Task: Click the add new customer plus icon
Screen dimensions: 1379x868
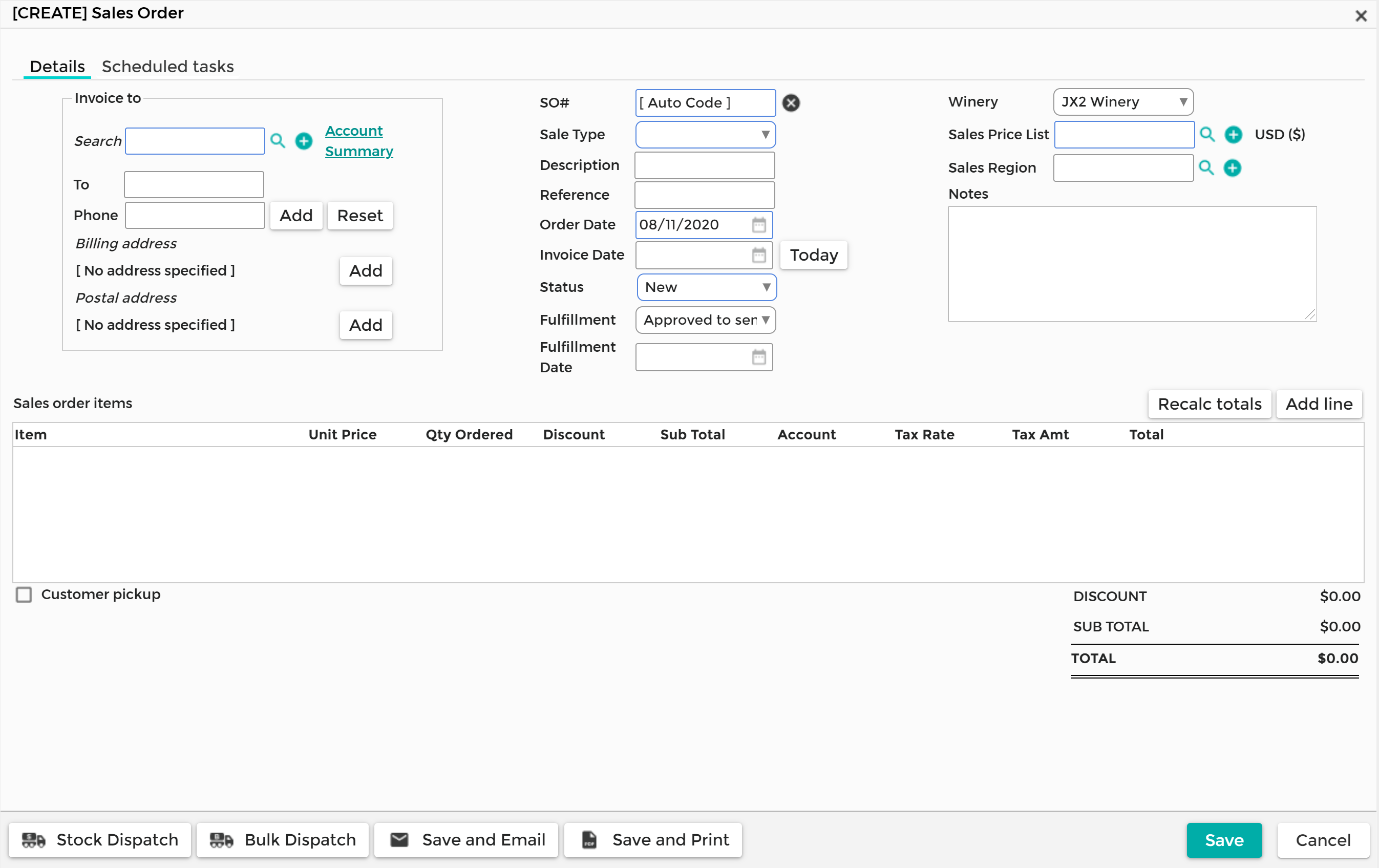Action: [304, 140]
